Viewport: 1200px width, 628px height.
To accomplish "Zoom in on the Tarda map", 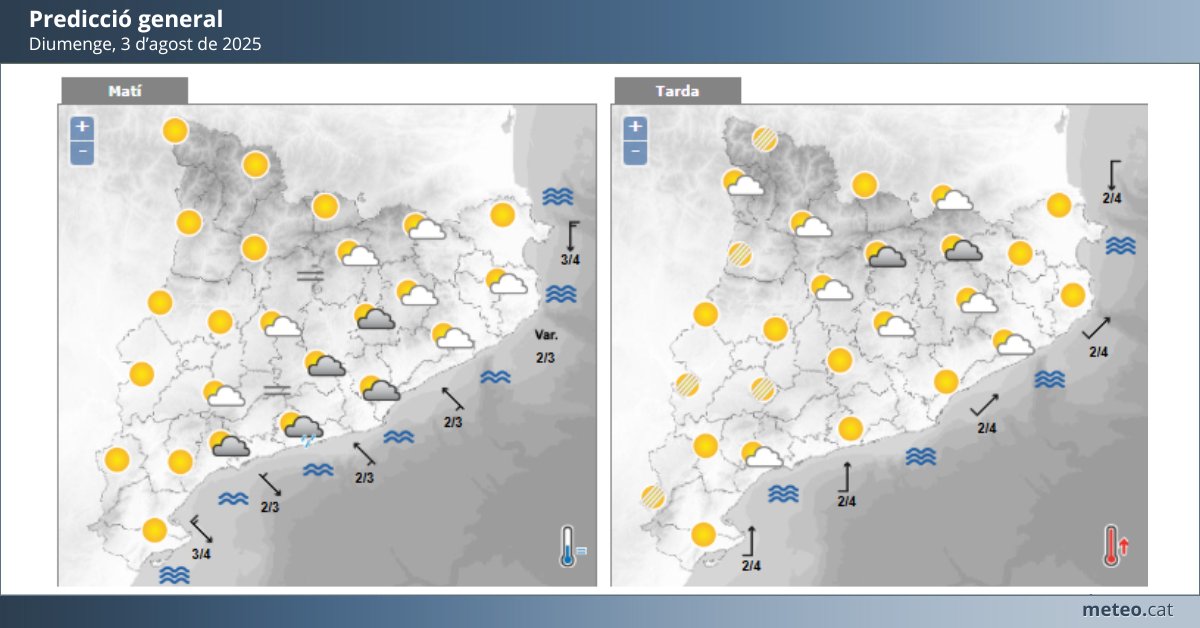I will 635,128.
